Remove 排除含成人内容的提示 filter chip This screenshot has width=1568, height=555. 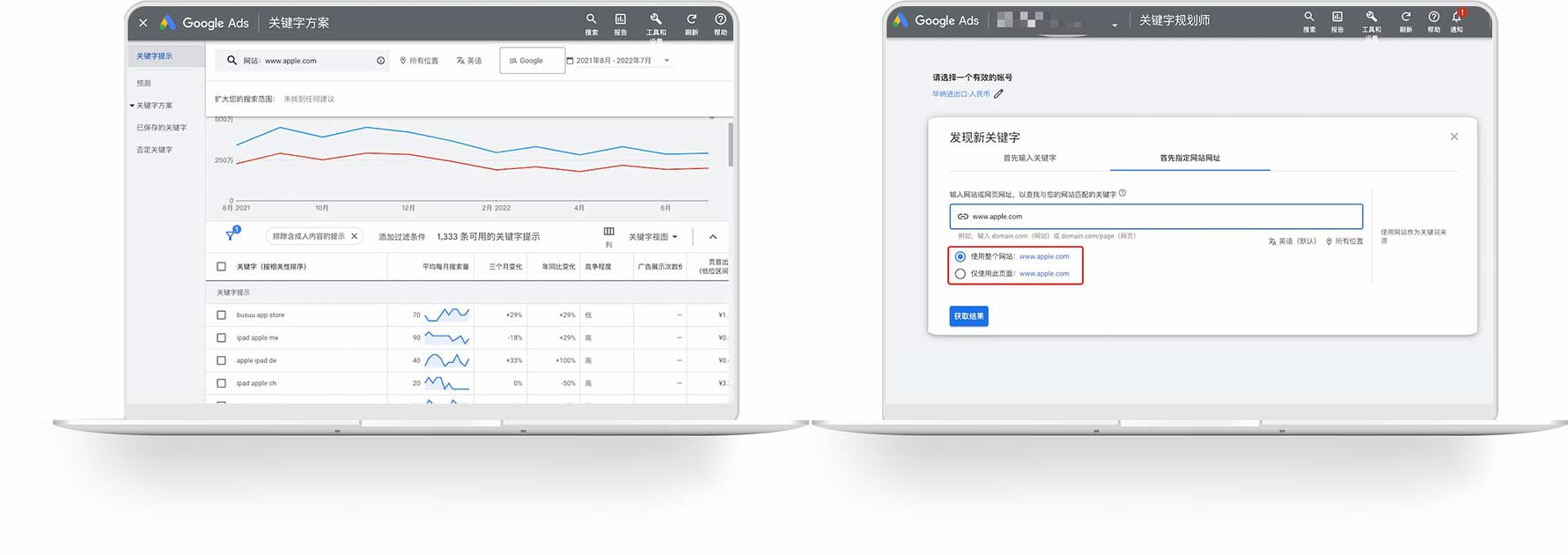(354, 236)
